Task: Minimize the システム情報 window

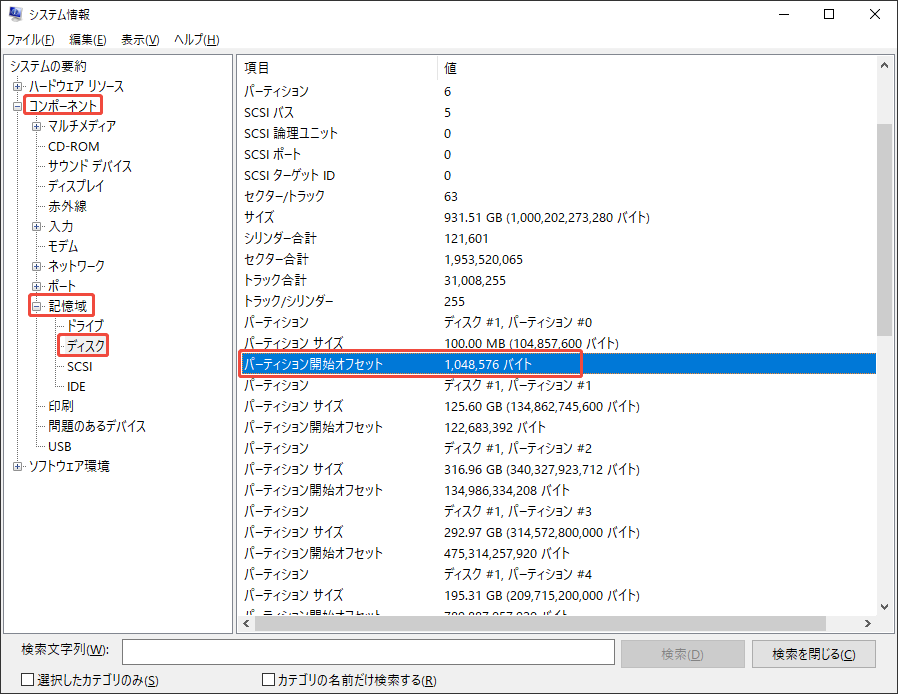Action: pyautogui.click(x=784, y=14)
